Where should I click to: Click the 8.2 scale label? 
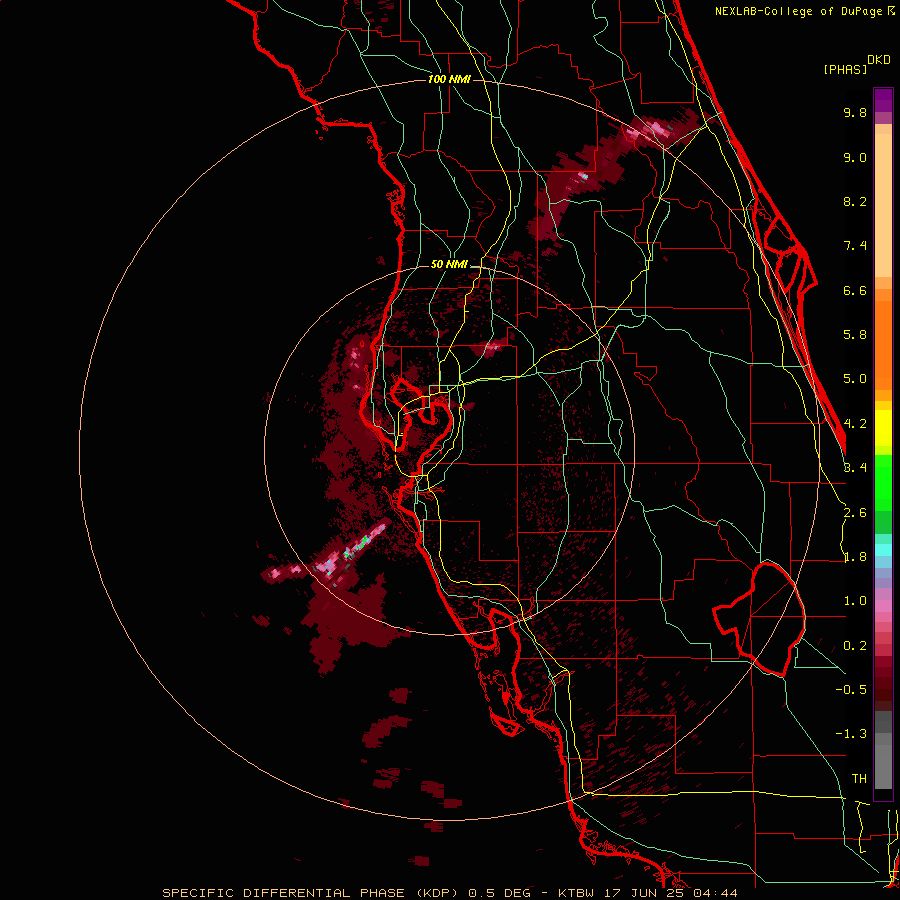[855, 201]
